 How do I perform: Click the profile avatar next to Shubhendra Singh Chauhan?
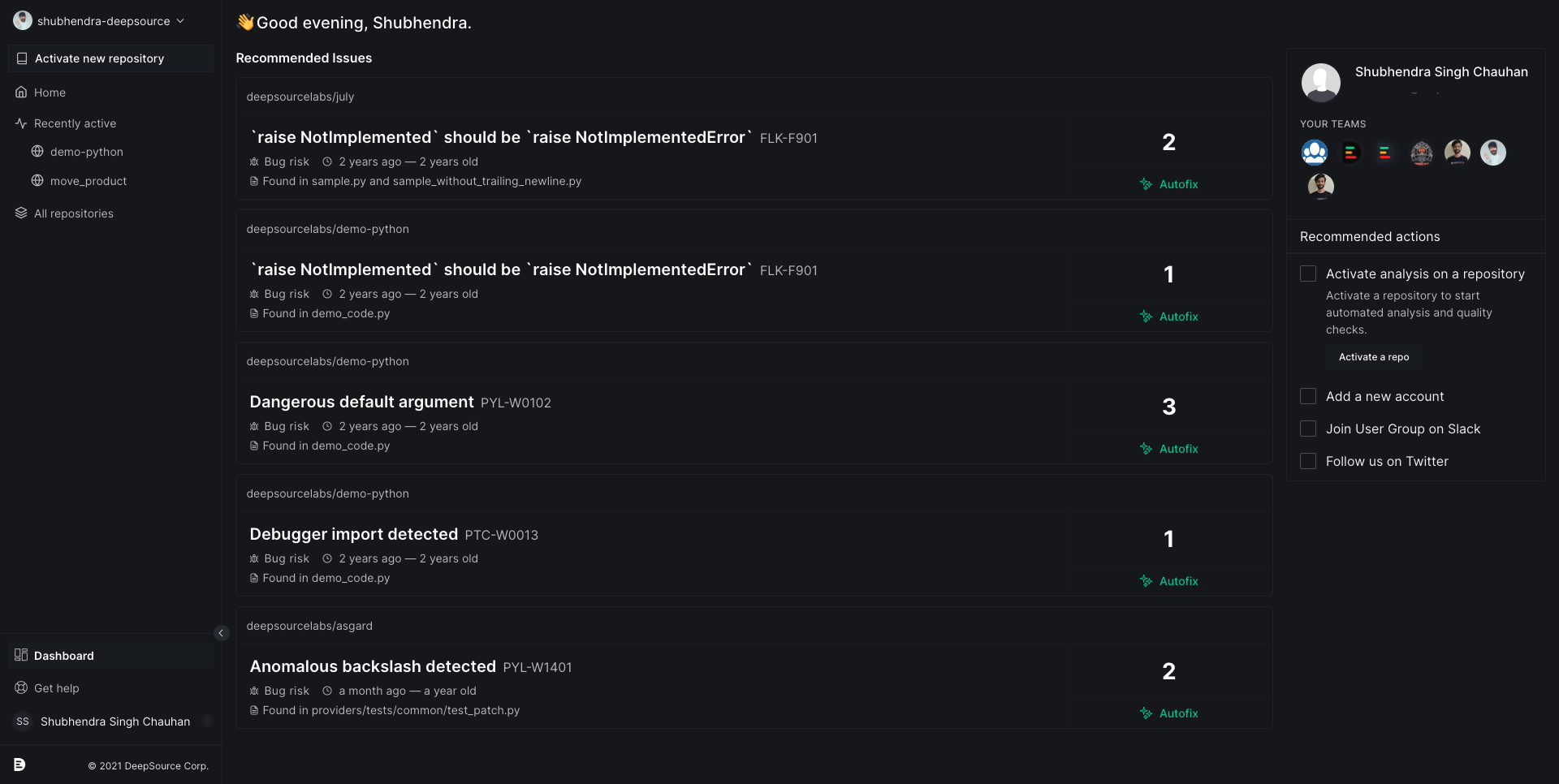(x=1320, y=82)
